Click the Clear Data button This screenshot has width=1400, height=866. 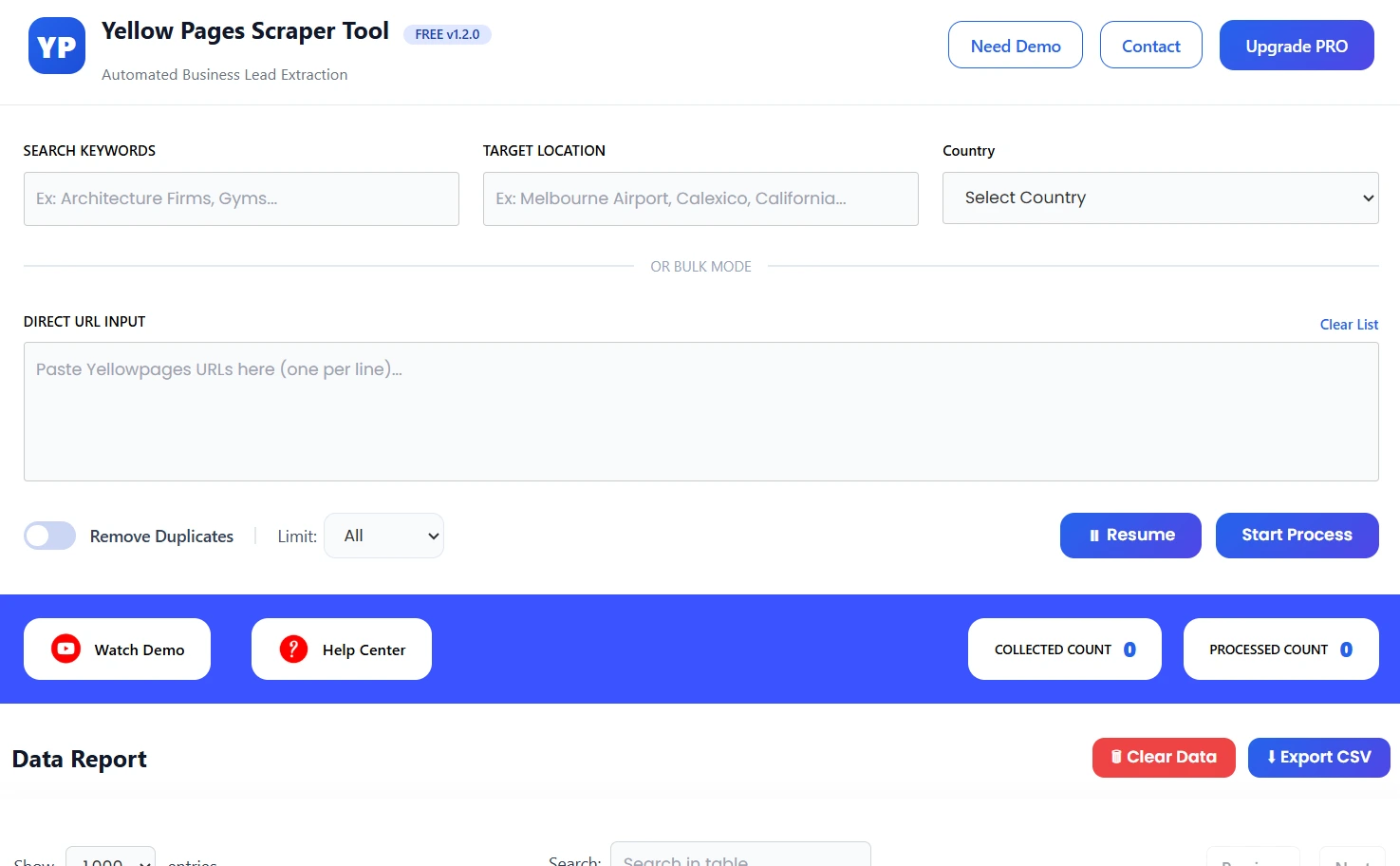pyautogui.click(x=1164, y=758)
